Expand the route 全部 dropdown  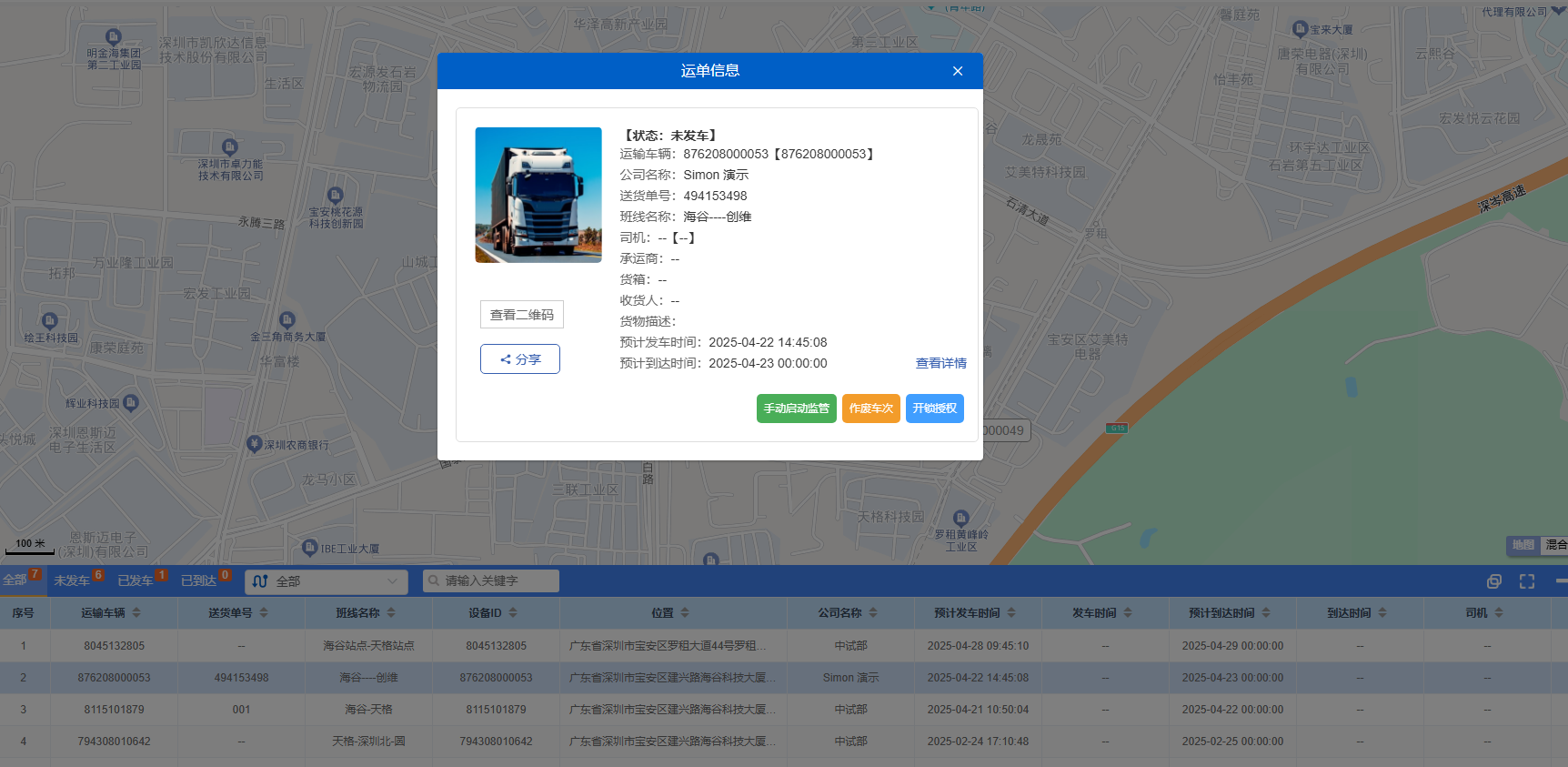coord(326,581)
